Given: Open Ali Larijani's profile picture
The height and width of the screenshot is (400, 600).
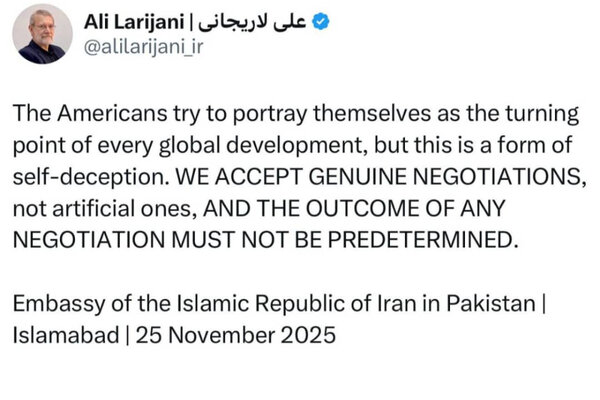Looking at the screenshot, I should tap(42, 34).
